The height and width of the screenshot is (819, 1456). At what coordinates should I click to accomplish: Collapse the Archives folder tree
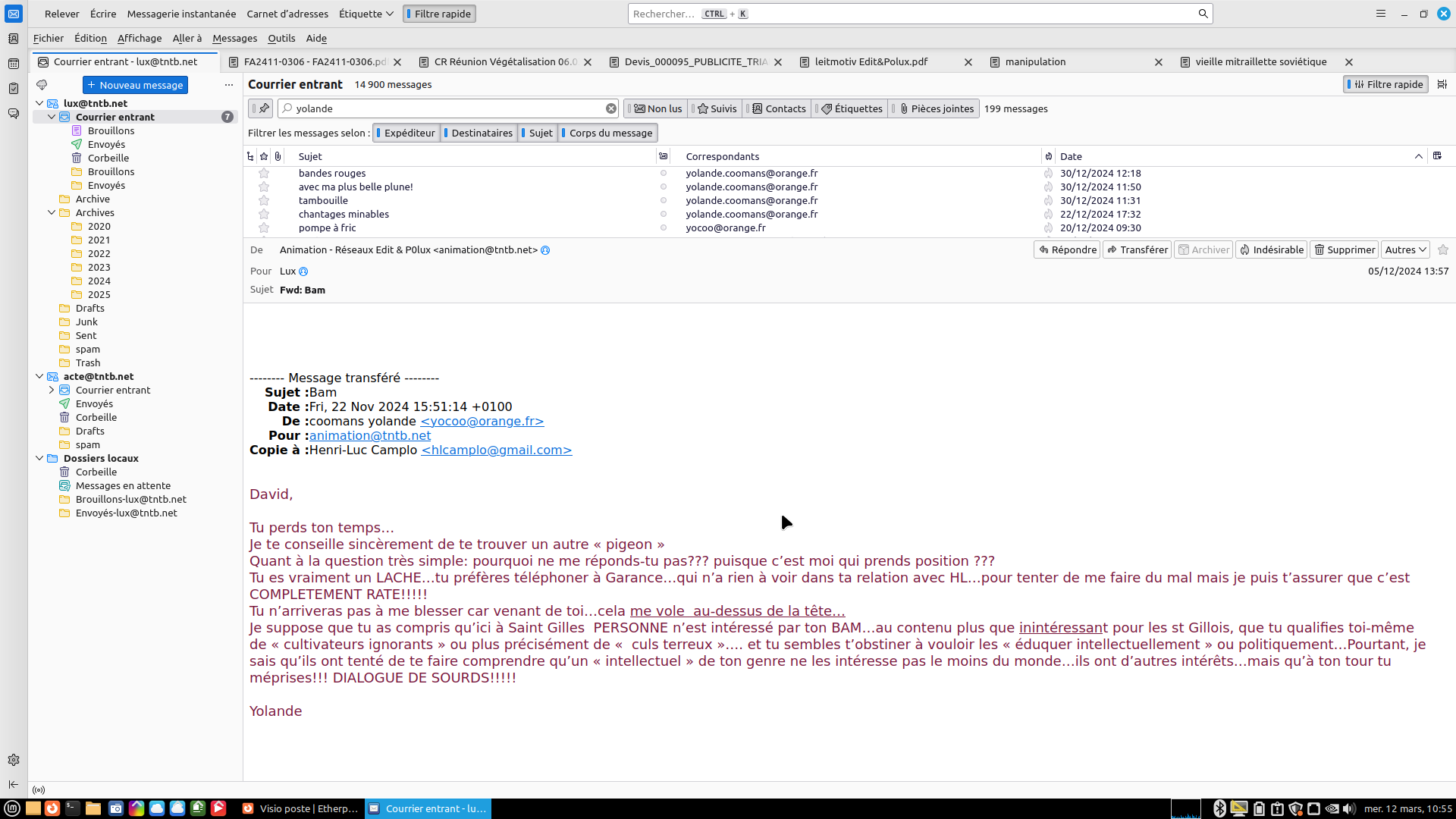point(52,213)
